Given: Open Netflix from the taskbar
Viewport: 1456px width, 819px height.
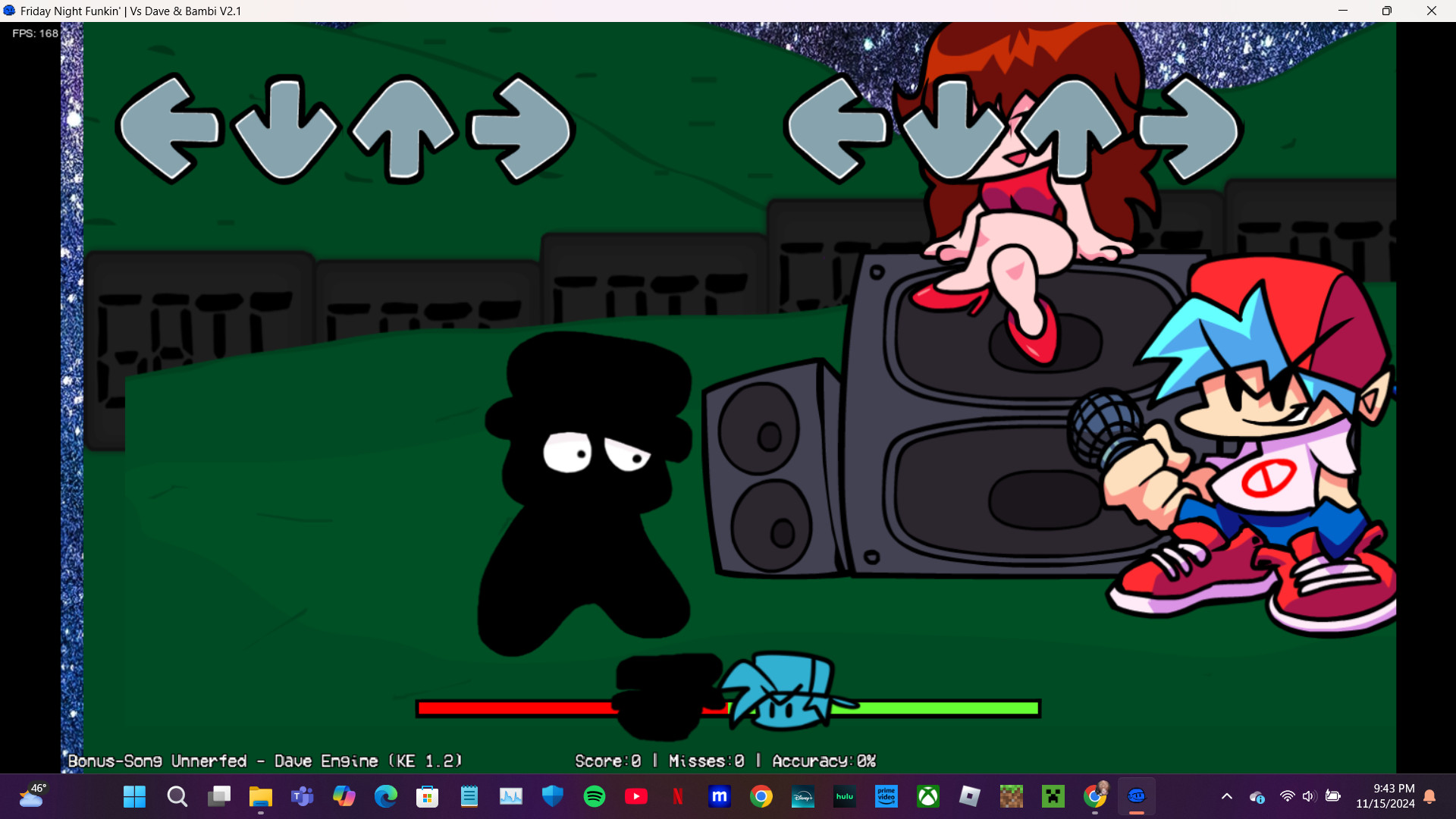Looking at the screenshot, I should tap(678, 796).
